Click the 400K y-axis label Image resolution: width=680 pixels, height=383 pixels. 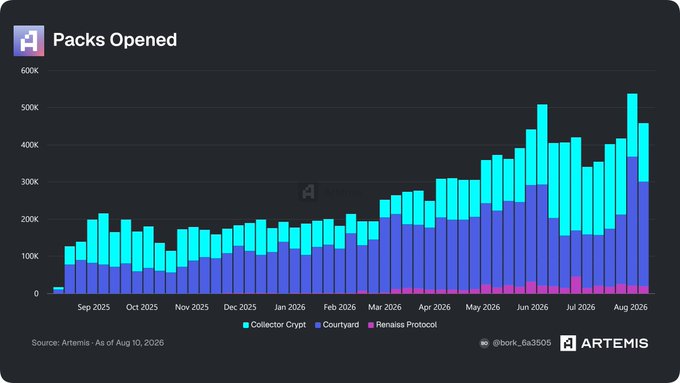[x=29, y=145]
